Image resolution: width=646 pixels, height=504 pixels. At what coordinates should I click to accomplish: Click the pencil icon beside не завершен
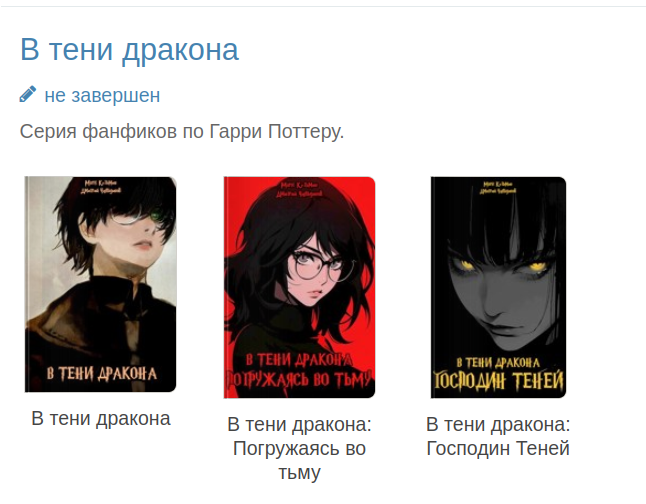click(x=28, y=94)
